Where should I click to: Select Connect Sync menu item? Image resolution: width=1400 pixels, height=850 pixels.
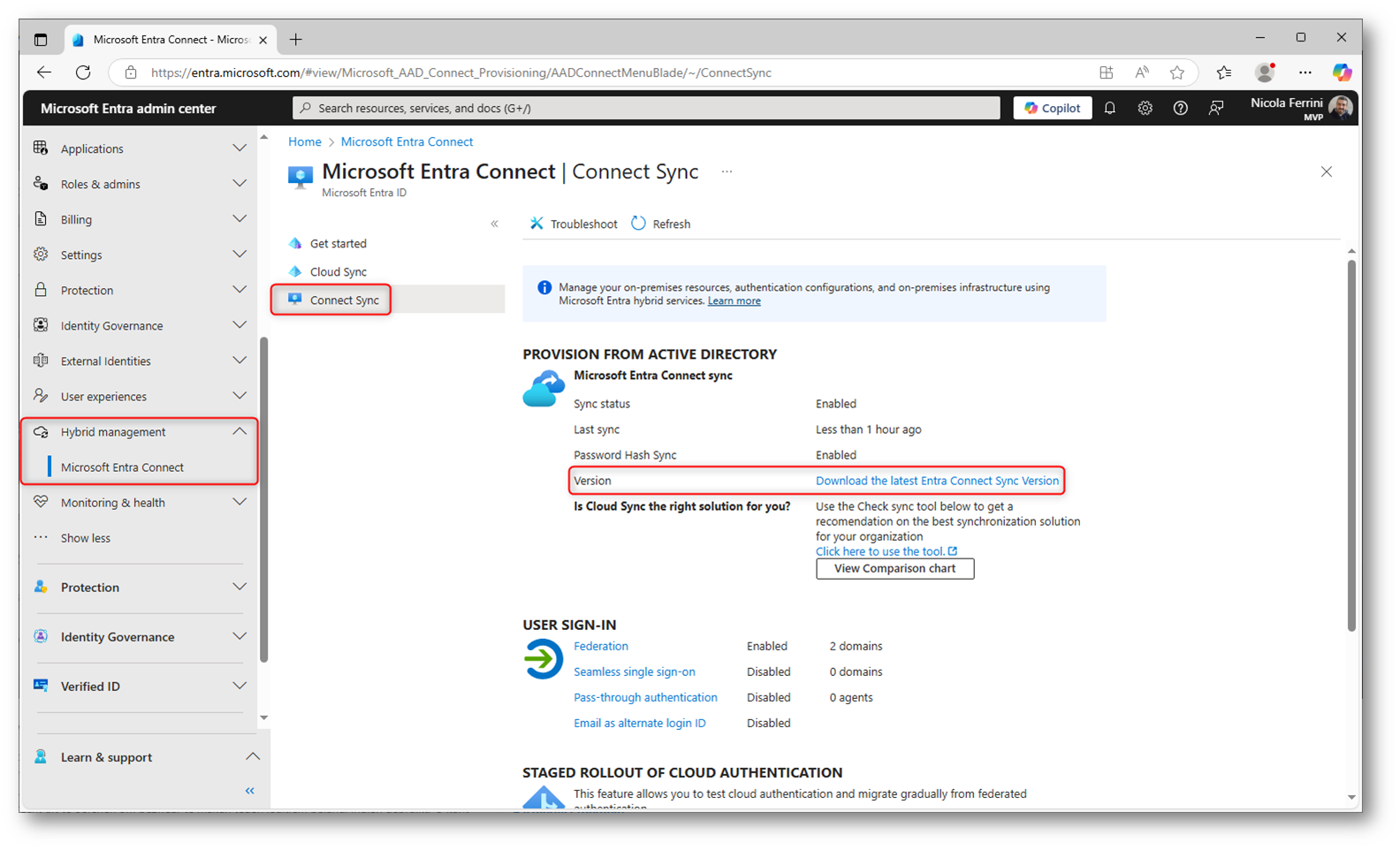[x=344, y=300]
